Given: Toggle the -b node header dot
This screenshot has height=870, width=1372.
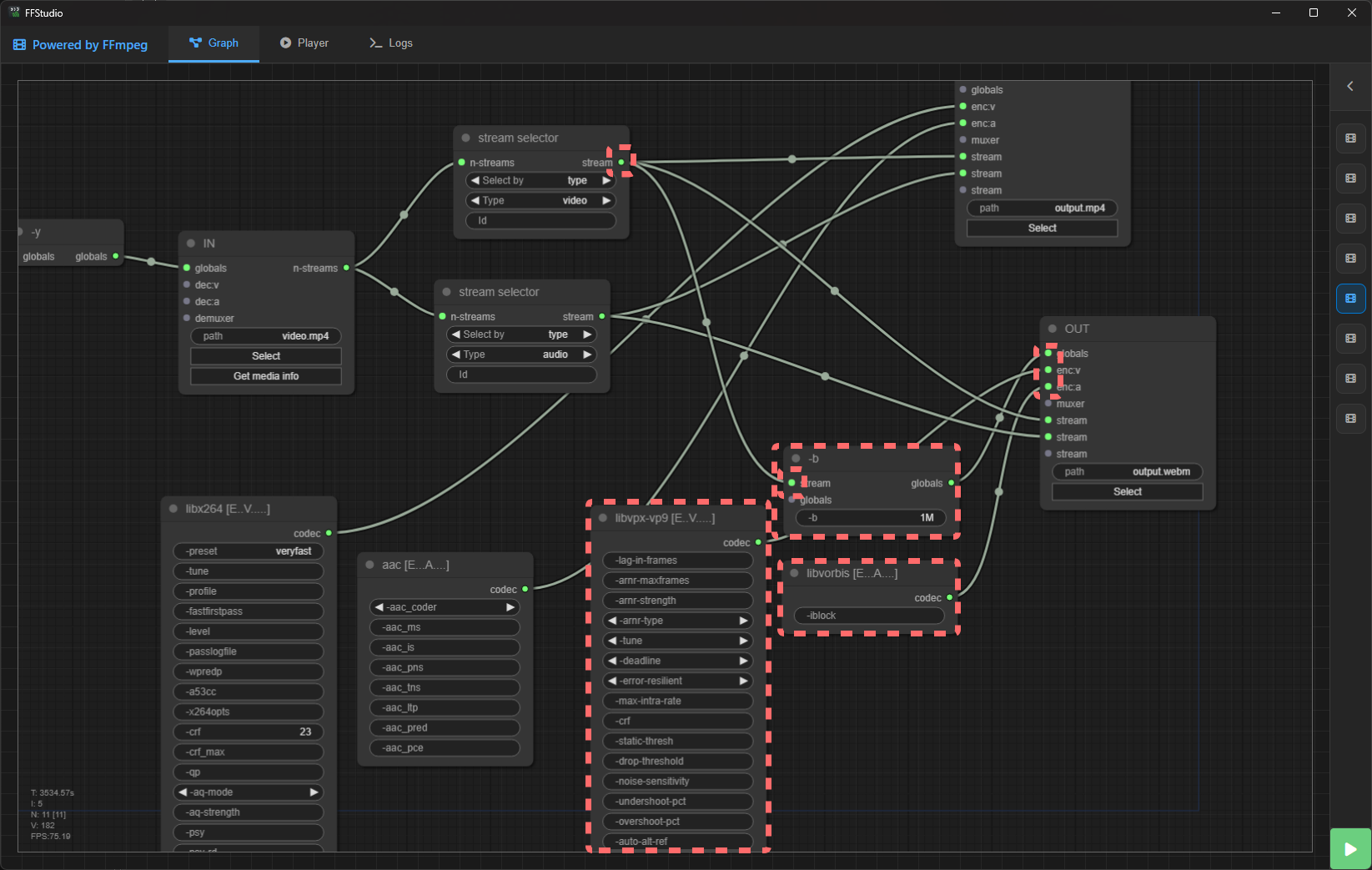Looking at the screenshot, I should tap(797, 459).
